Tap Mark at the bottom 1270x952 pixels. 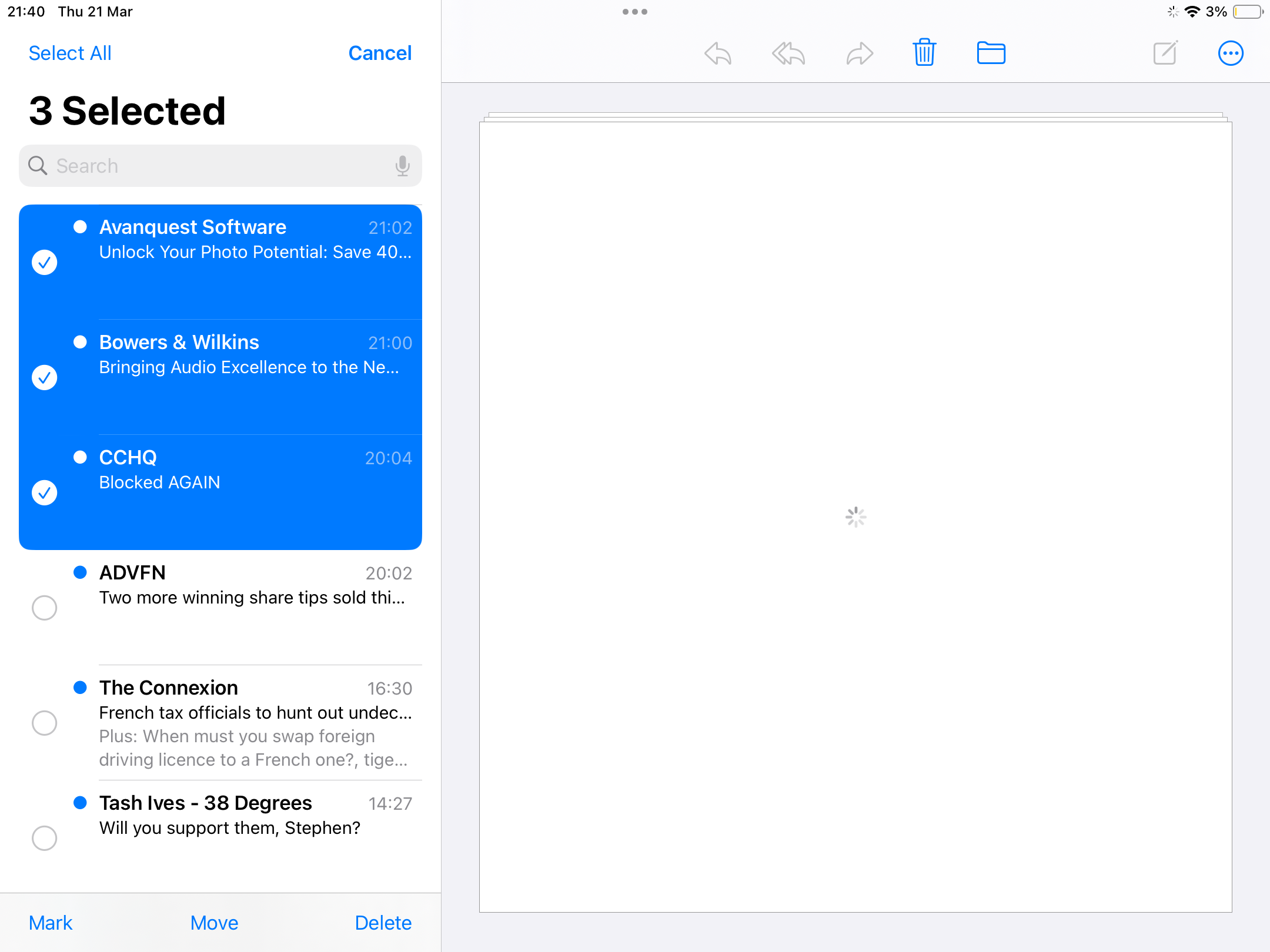pos(51,923)
